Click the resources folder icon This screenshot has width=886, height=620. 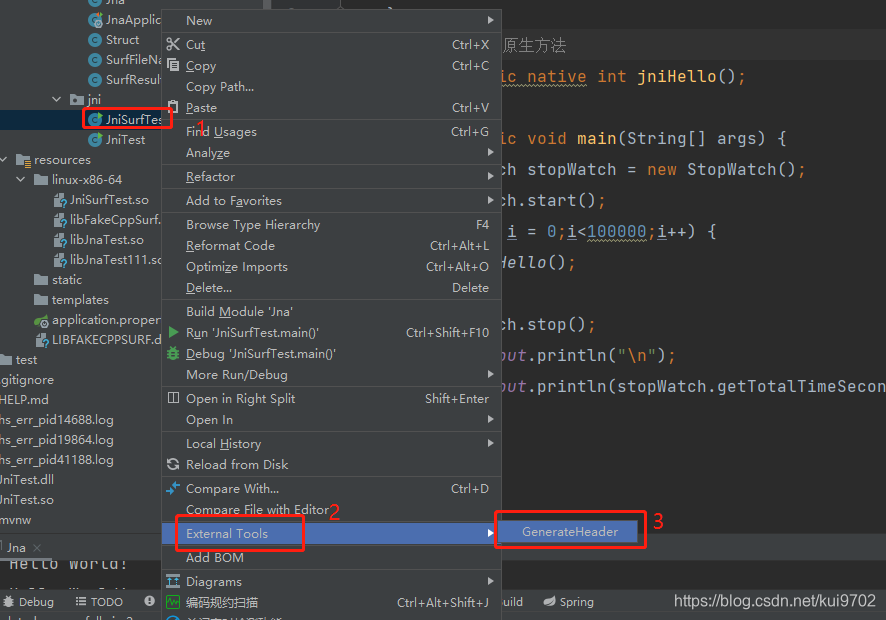[x=23, y=161]
